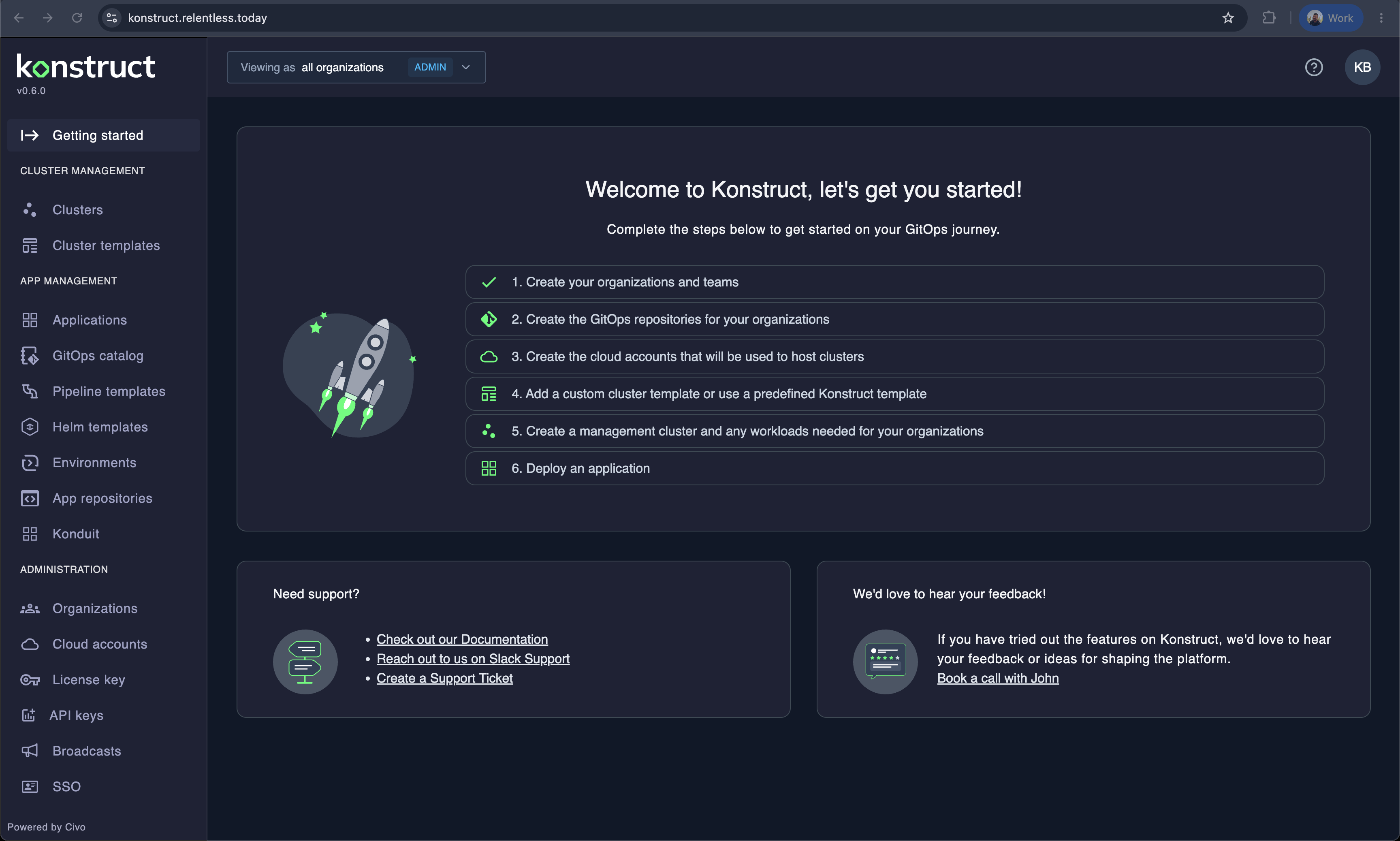The image size is (1400, 841).
Task: Open the KB user avatar menu
Action: (1362, 67)
